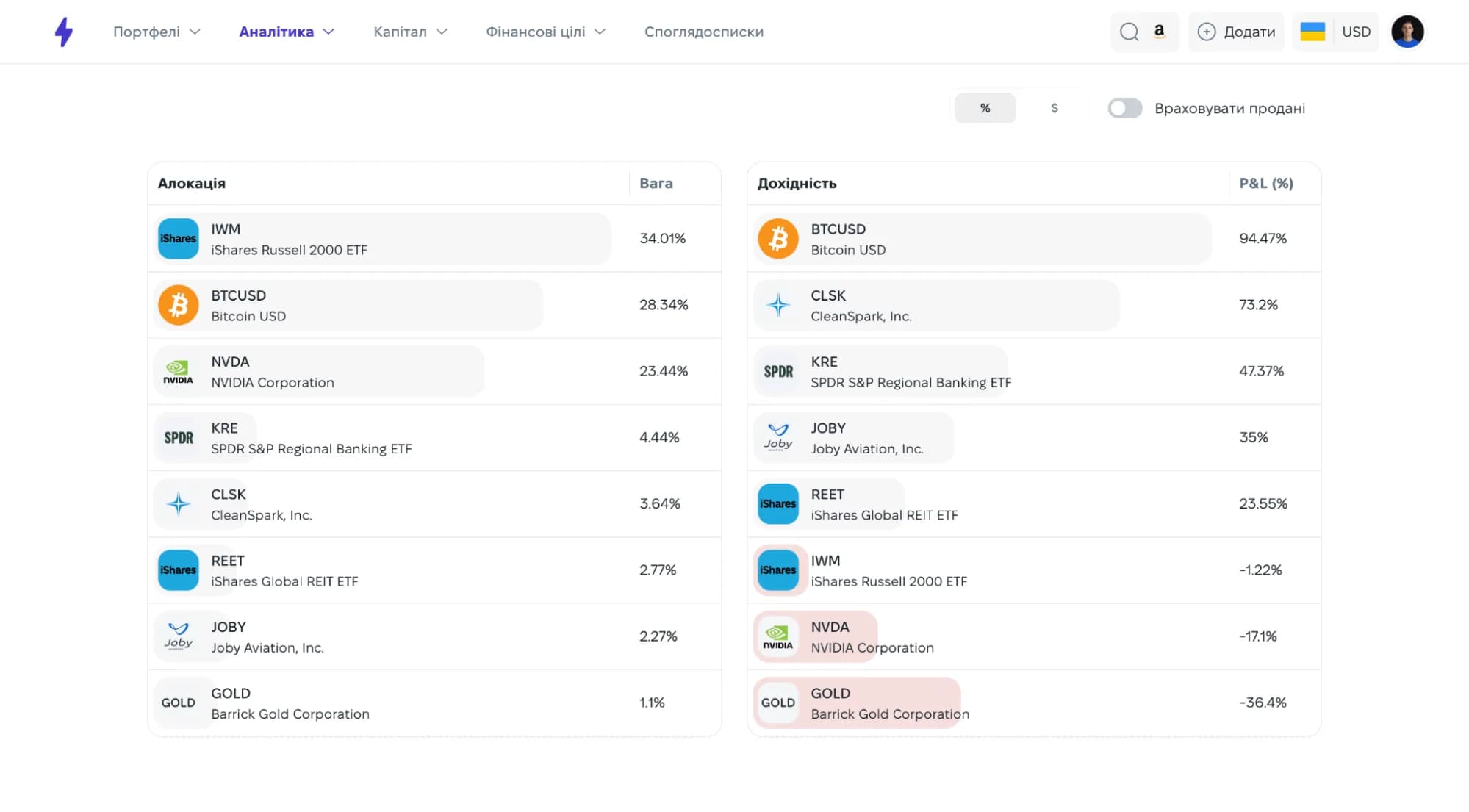Click the CleanSpark star logo in Алокація
The image size is (1469, 812).
(179, 504)
